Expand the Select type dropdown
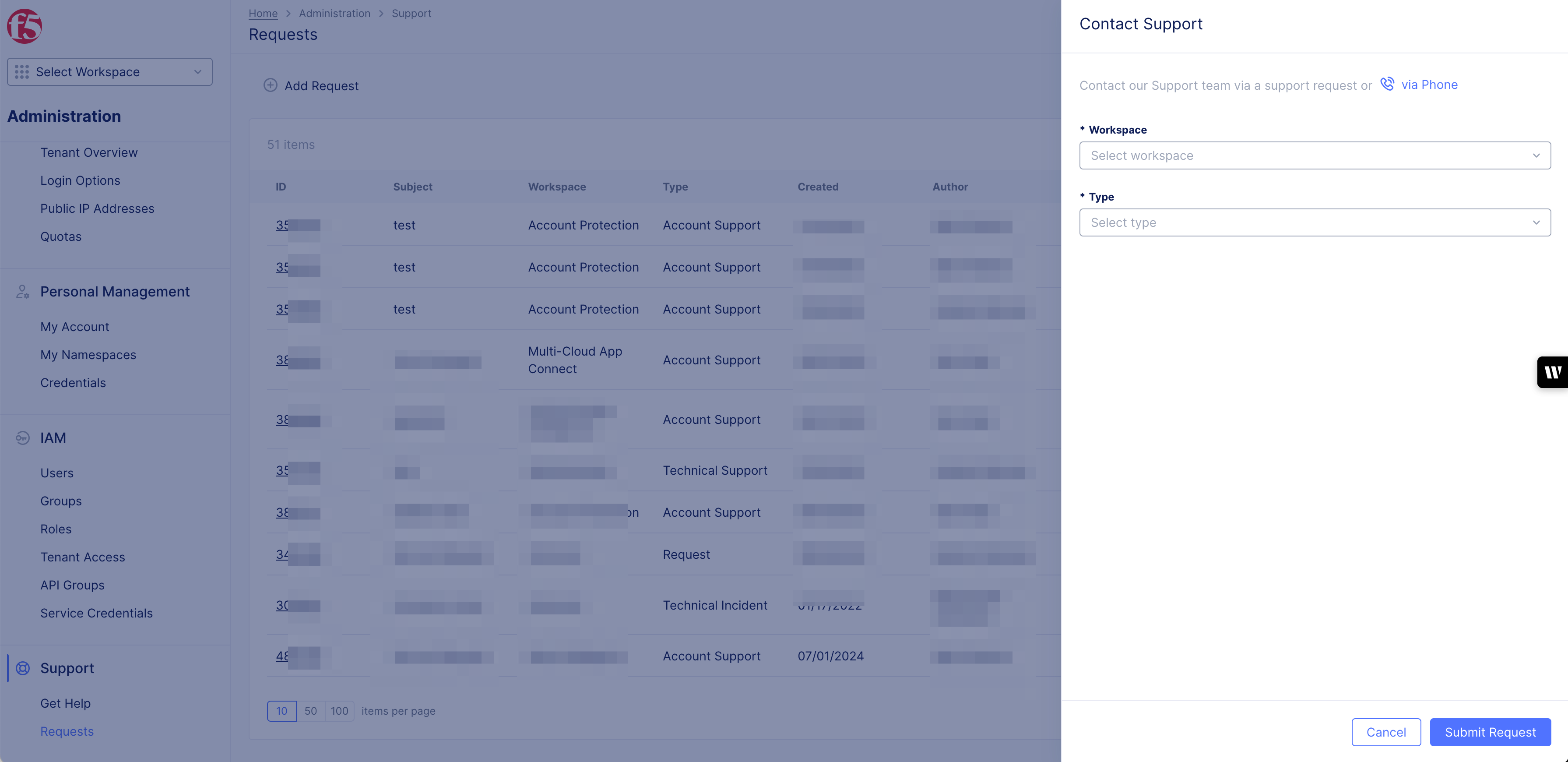This screenshot has width=1568, height=762. [x=1315, y=222]
